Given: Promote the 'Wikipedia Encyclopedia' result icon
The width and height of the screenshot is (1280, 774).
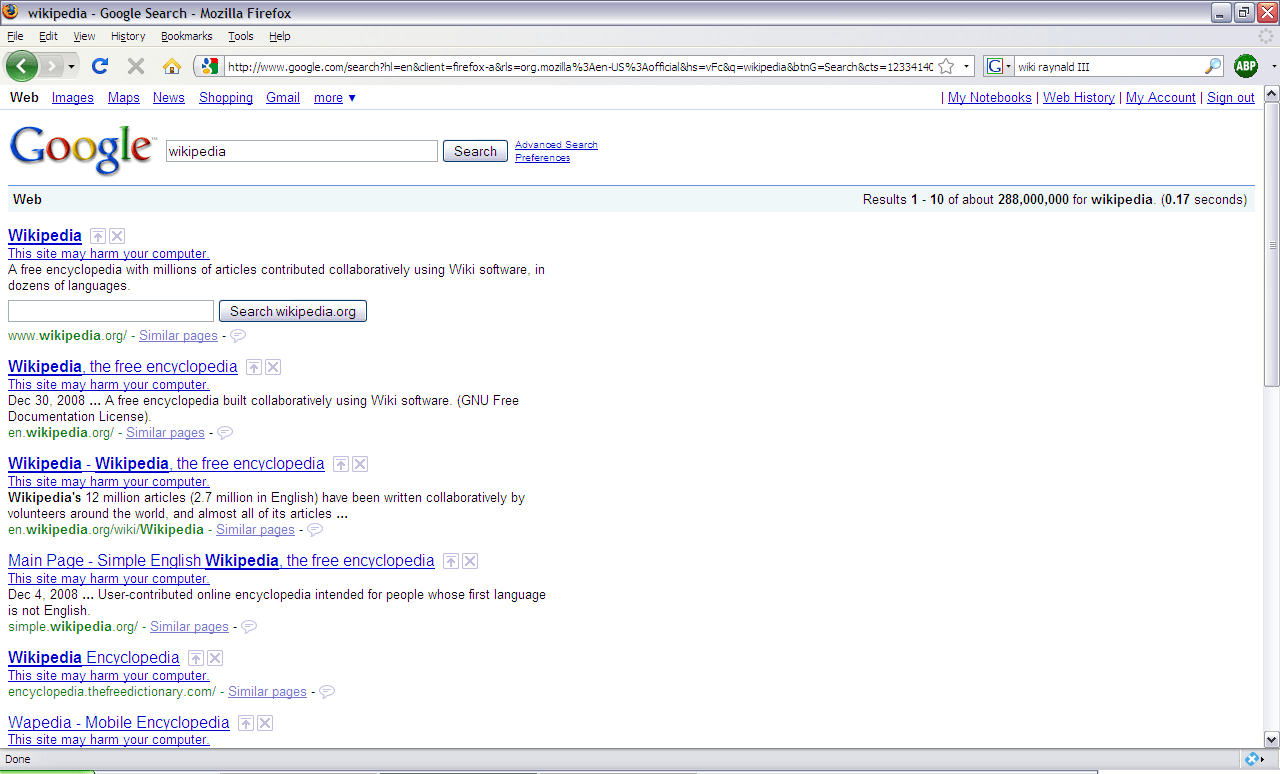Looking at the screenshot, I should coord(195,658).
